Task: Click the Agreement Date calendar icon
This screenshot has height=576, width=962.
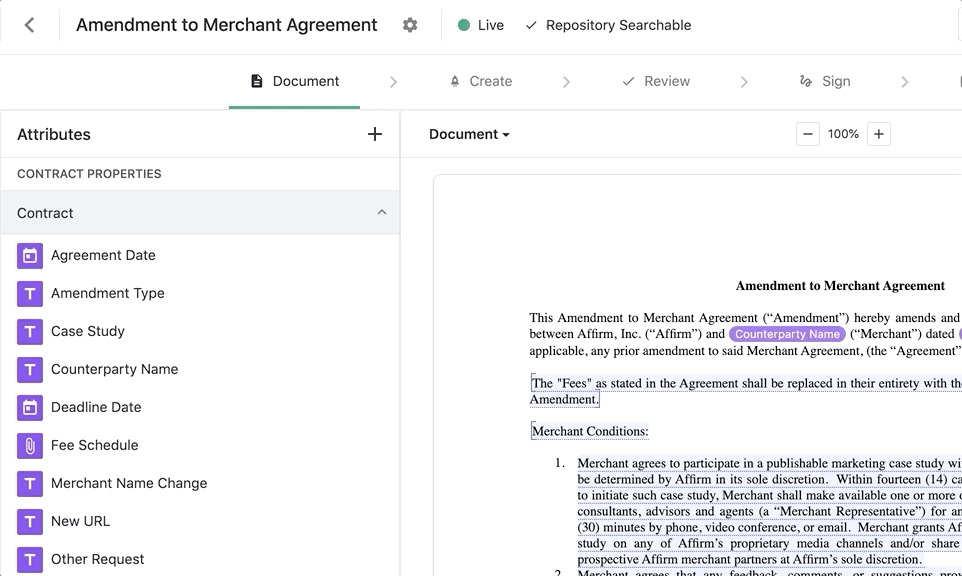Action: coord(29,256)
